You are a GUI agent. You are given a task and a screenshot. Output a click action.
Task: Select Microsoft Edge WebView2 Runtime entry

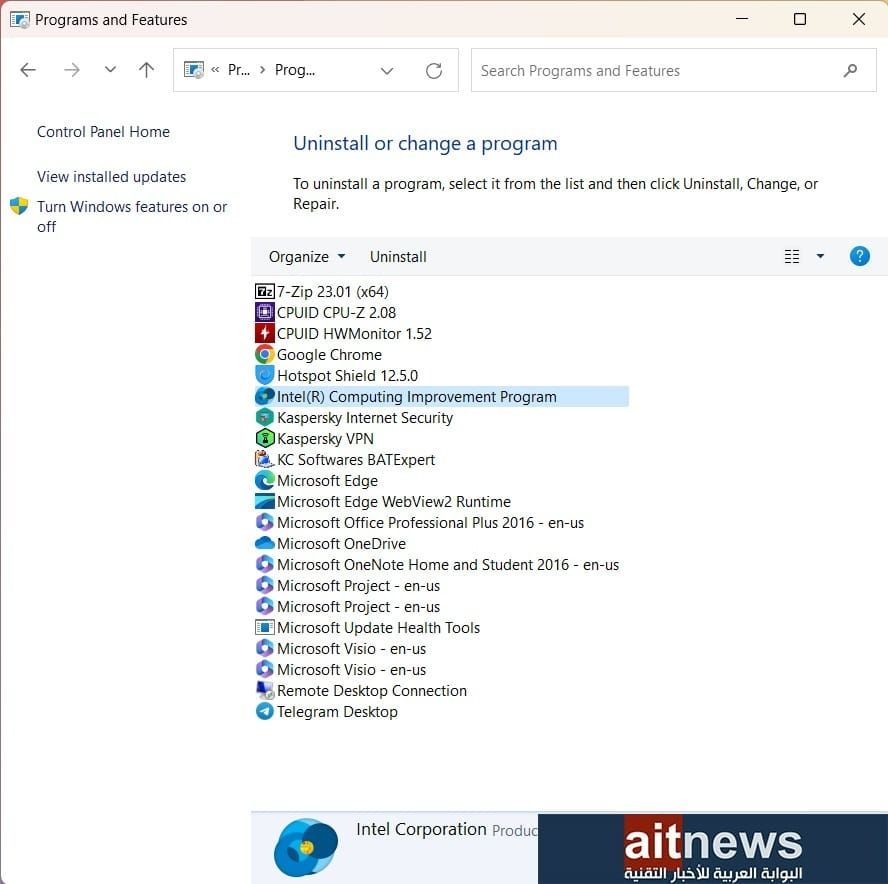click(x=393, y=502)
